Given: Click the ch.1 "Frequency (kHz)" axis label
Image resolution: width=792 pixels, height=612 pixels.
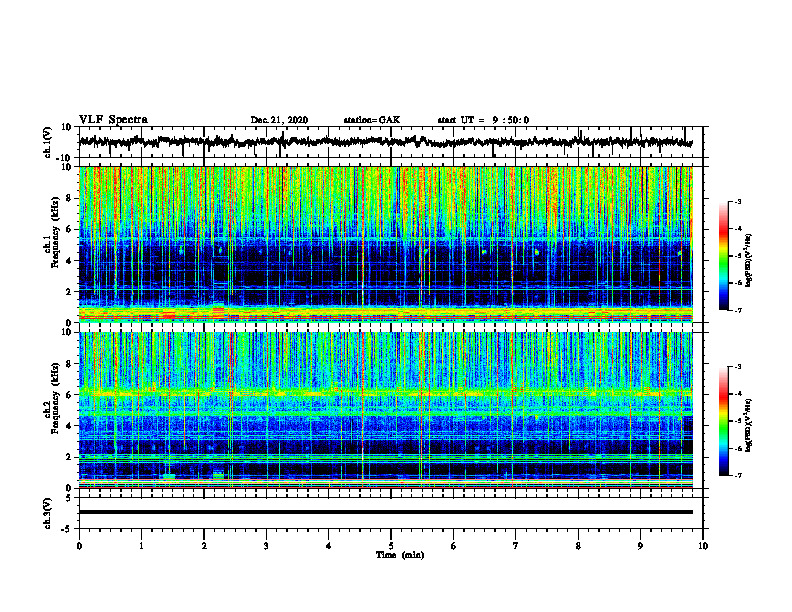Looking at the screenshot, I should point(55,232).
